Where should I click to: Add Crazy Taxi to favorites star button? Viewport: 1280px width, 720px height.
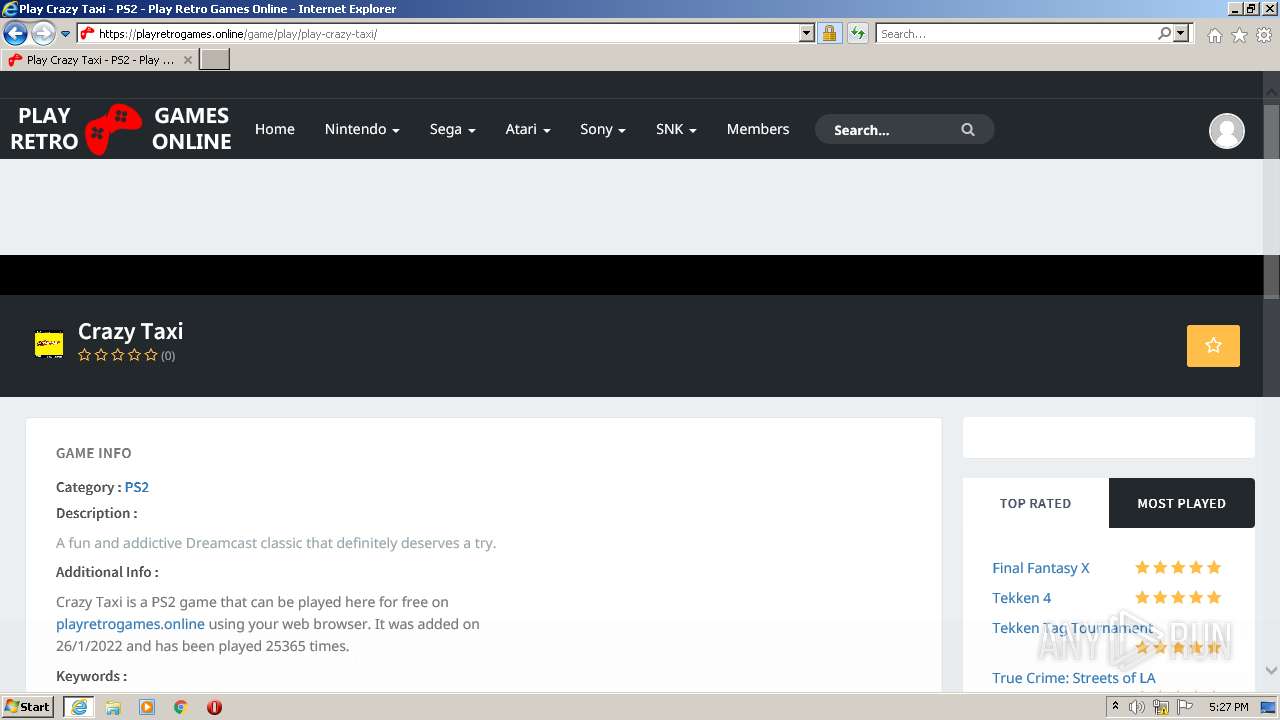tap(1213, 346)
